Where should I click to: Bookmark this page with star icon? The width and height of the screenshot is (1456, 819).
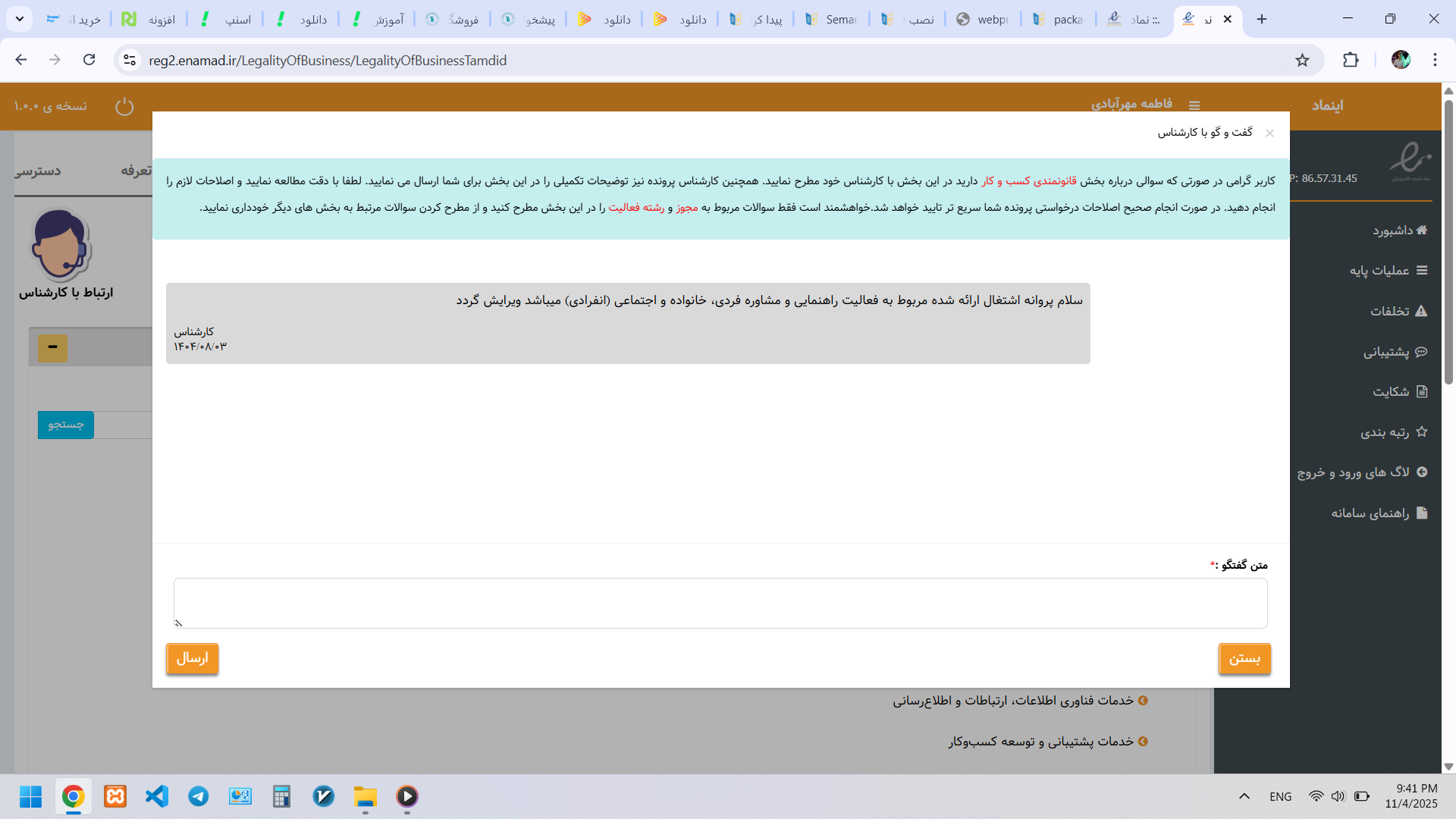(1302, 60)
